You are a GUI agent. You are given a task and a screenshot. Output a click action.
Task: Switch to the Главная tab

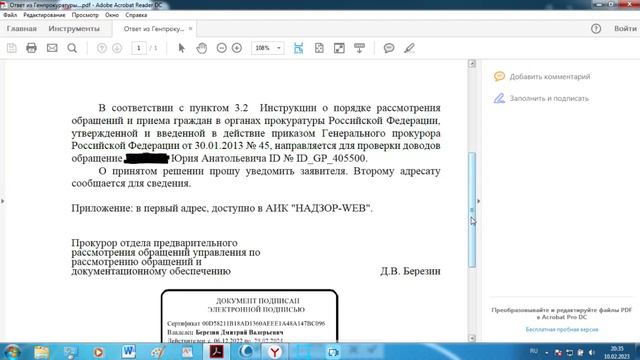click(22, 29)
